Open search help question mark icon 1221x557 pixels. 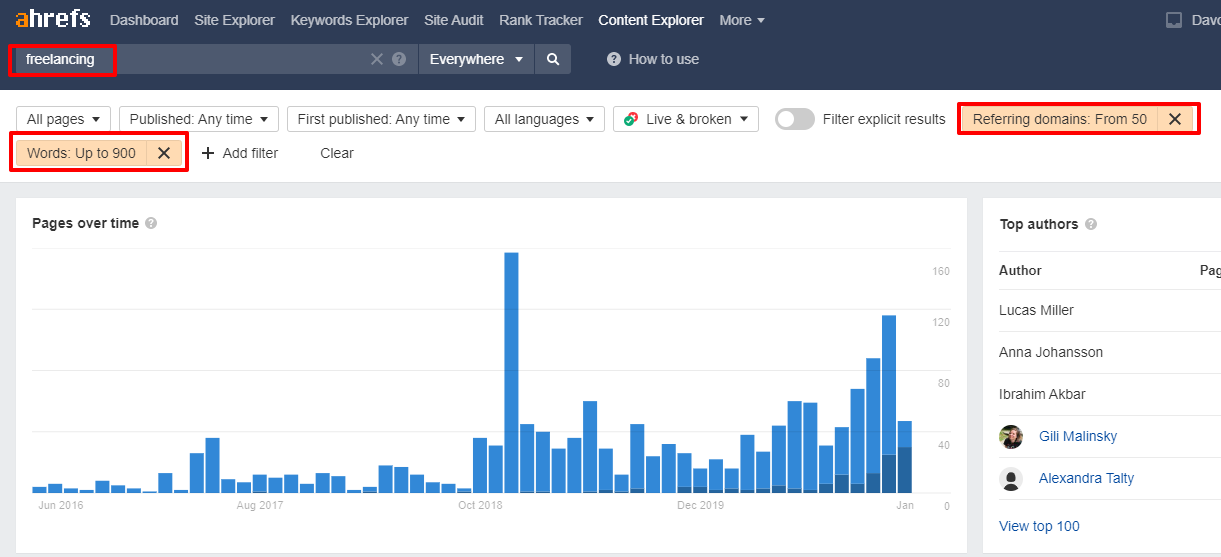click(x=399, y=59)
